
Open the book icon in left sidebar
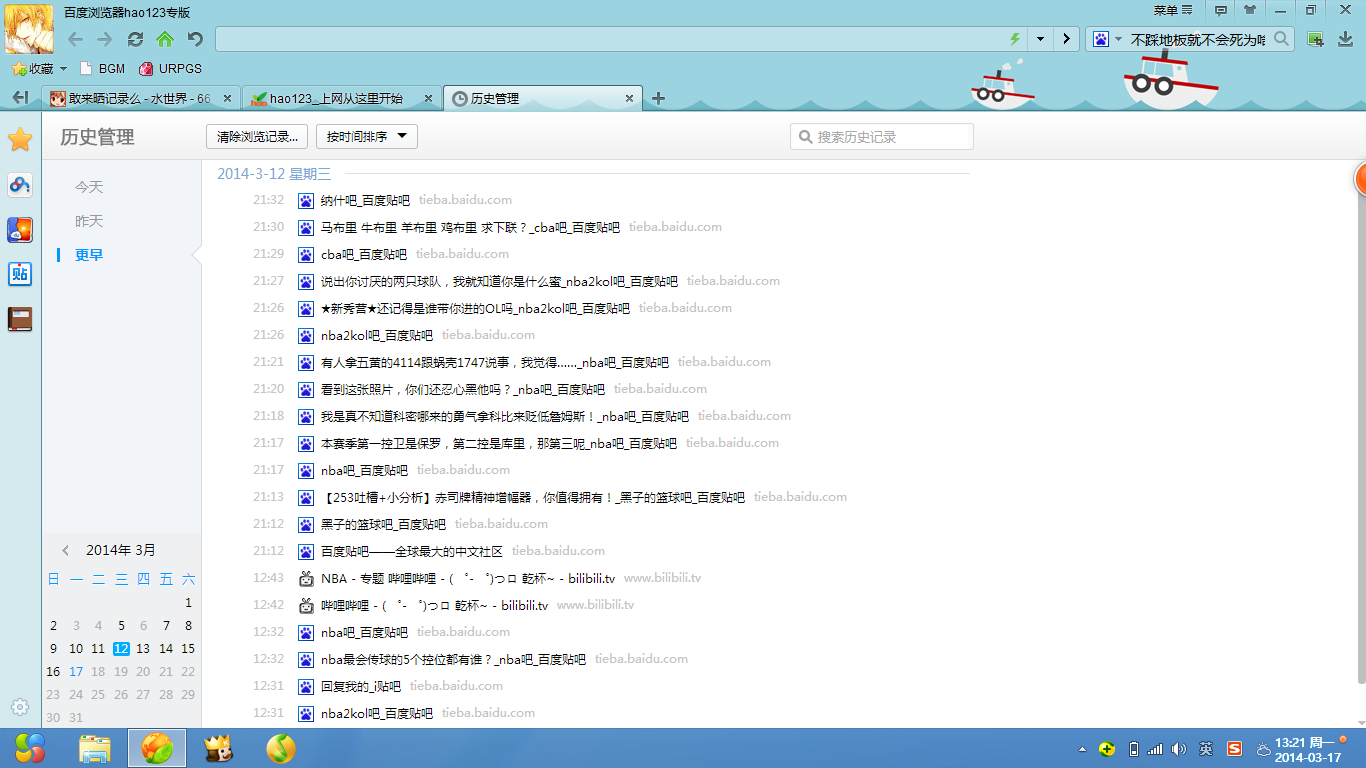pyautogui.click(x=20, y=319)
